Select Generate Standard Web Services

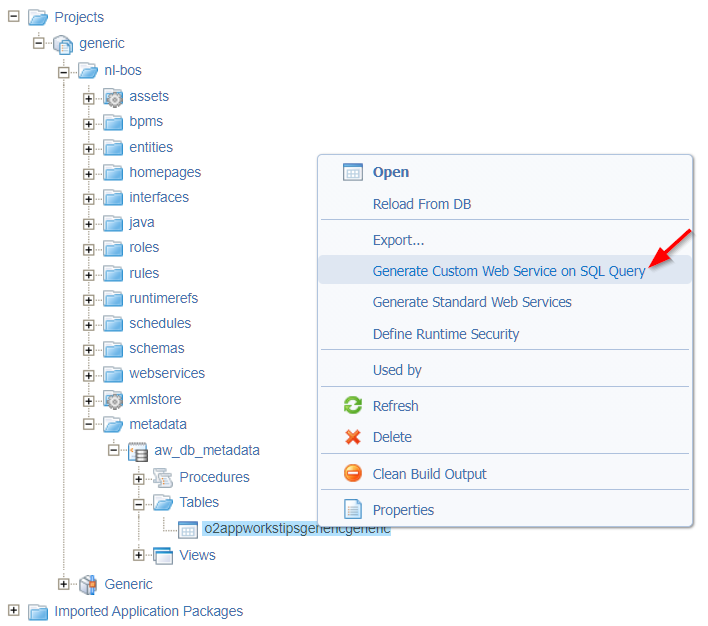pyautogui.click(x=472, y=302)
